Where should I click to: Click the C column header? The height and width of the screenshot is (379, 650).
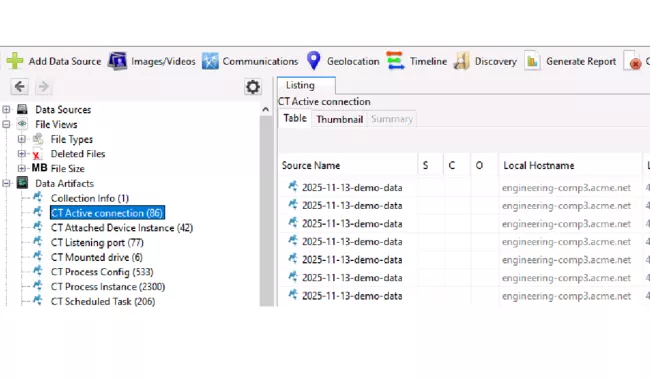pyautogui.click(x=457, y=165)
